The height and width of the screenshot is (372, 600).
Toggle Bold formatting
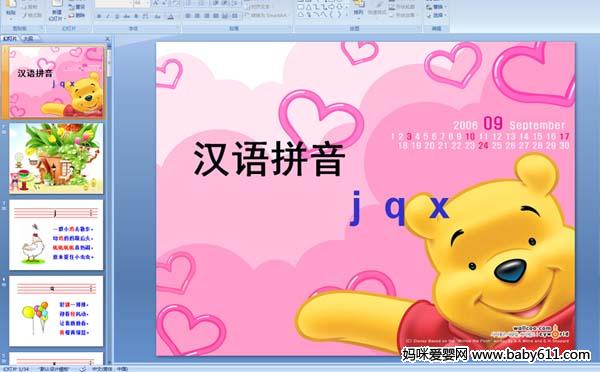[99, 16]
